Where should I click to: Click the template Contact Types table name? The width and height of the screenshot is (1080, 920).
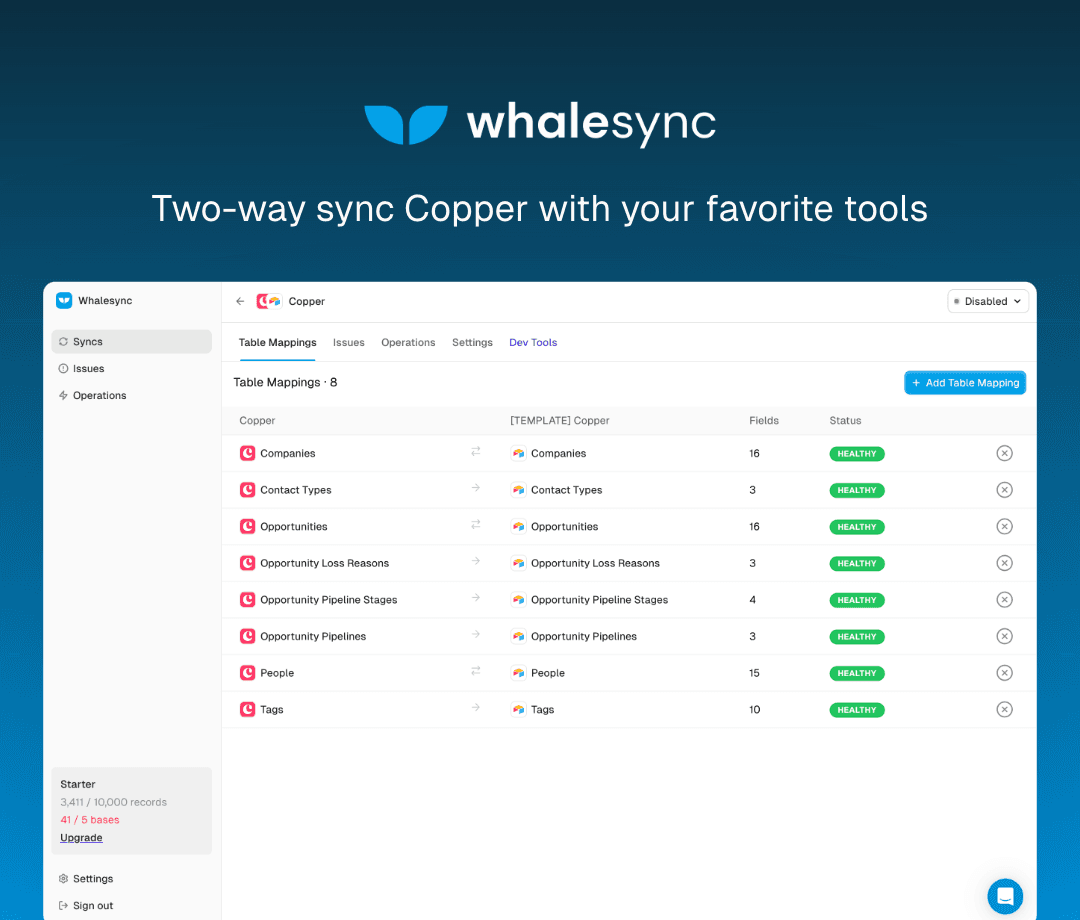tap(566, 490)
